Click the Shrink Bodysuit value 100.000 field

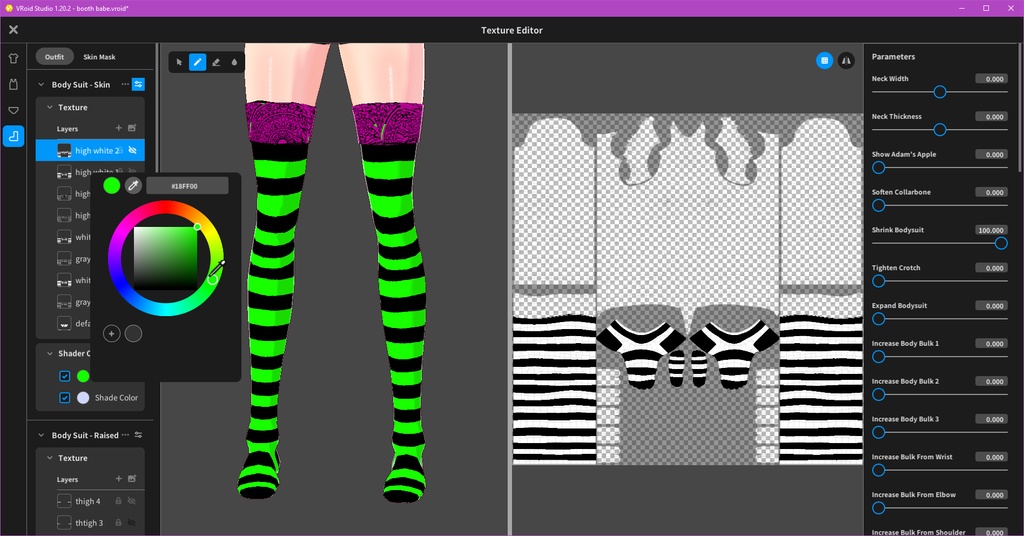tap(991, 230)
